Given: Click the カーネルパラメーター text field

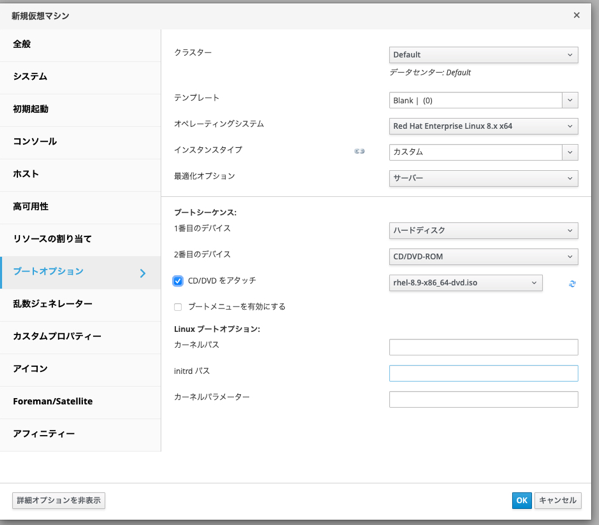Looking at the screenshot, I should [483, 399].
